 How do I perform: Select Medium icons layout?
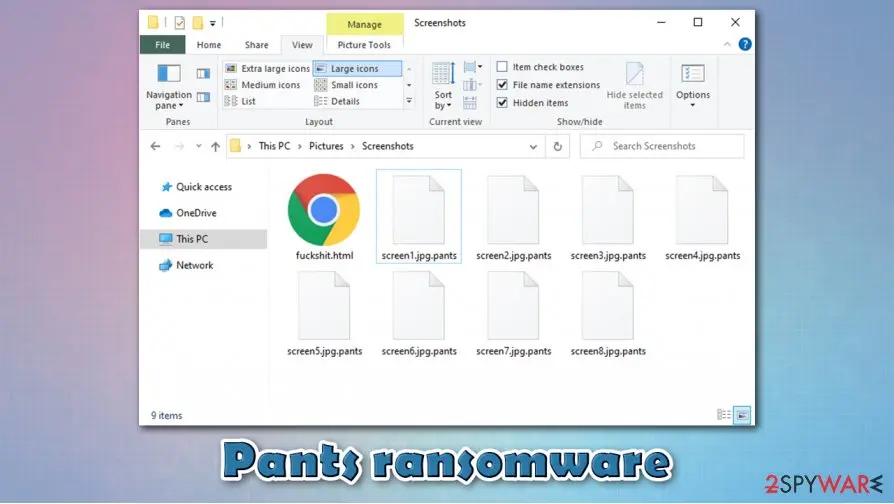pyautogui.click(x=263, y=85)
